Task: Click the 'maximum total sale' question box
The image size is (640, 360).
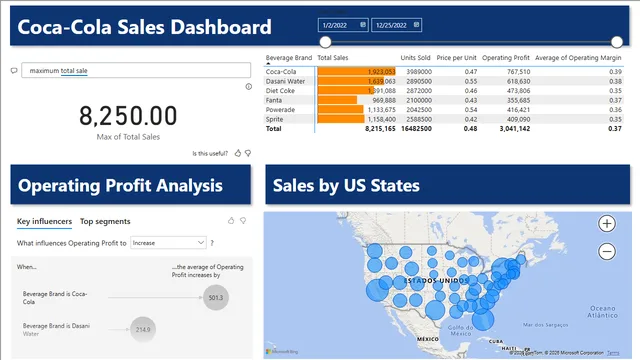Action: click(x=136, y=70)
